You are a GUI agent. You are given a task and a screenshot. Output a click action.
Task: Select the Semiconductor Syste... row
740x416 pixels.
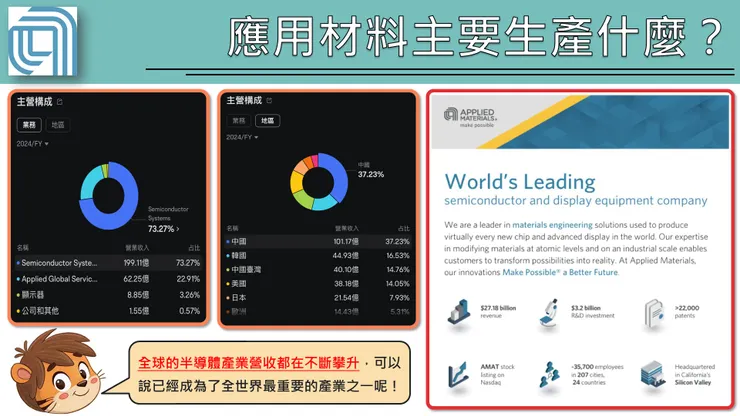click(x=109, y=263)
